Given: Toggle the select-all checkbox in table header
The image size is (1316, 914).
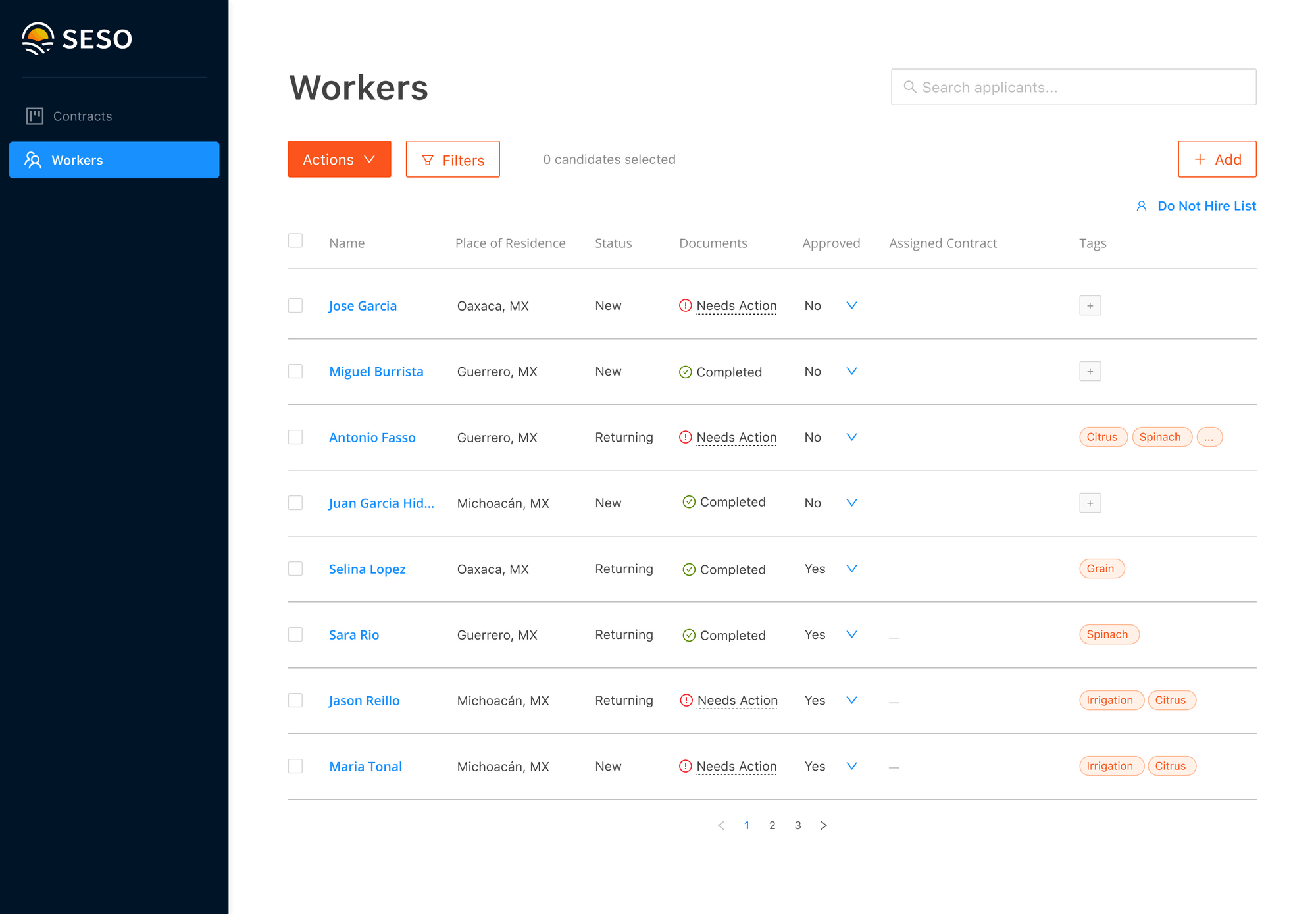Looking at the screenshot, I should click(x=295, y=241).
